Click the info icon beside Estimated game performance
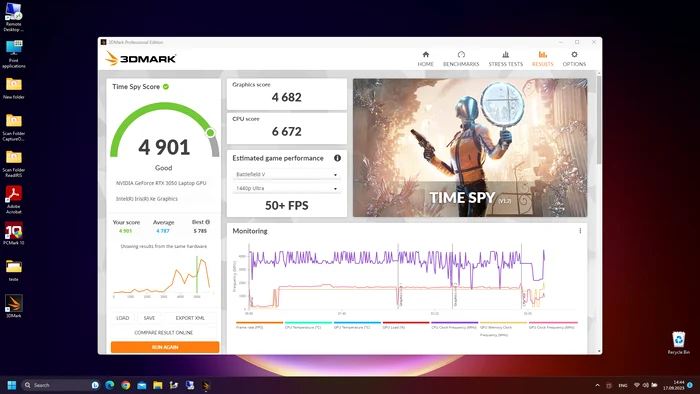Image resolution: width=700 pixels, height=394 pixels. pyautogui.click(x=338, y=158)
